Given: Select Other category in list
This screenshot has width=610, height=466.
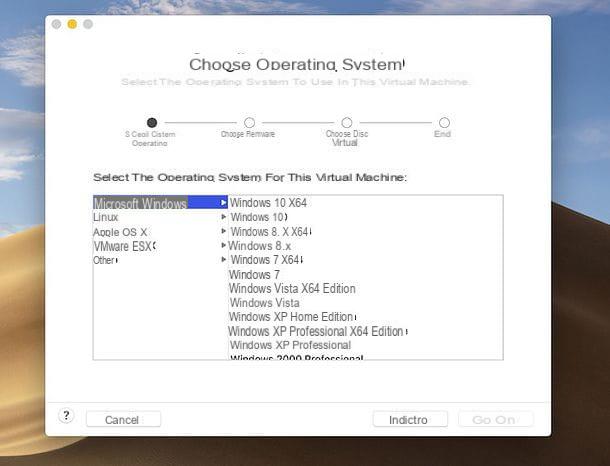Looking at the screenshot, I should (x=160, y=260).
